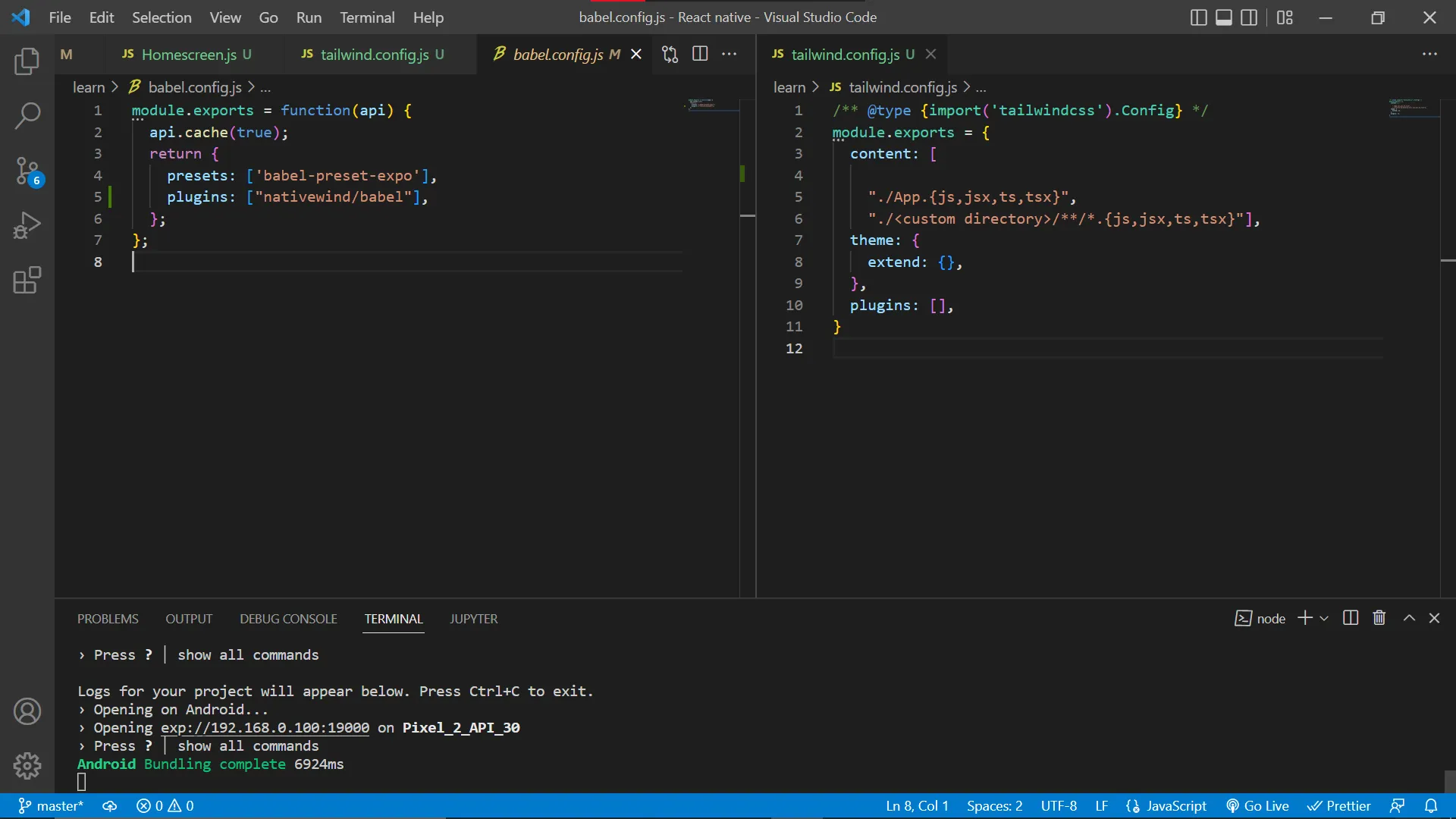This screenshot has height=819, width=1456.
Task: Open the exp://192.168.0.100:19000 link in the terminal
Action: coord(265,728)
